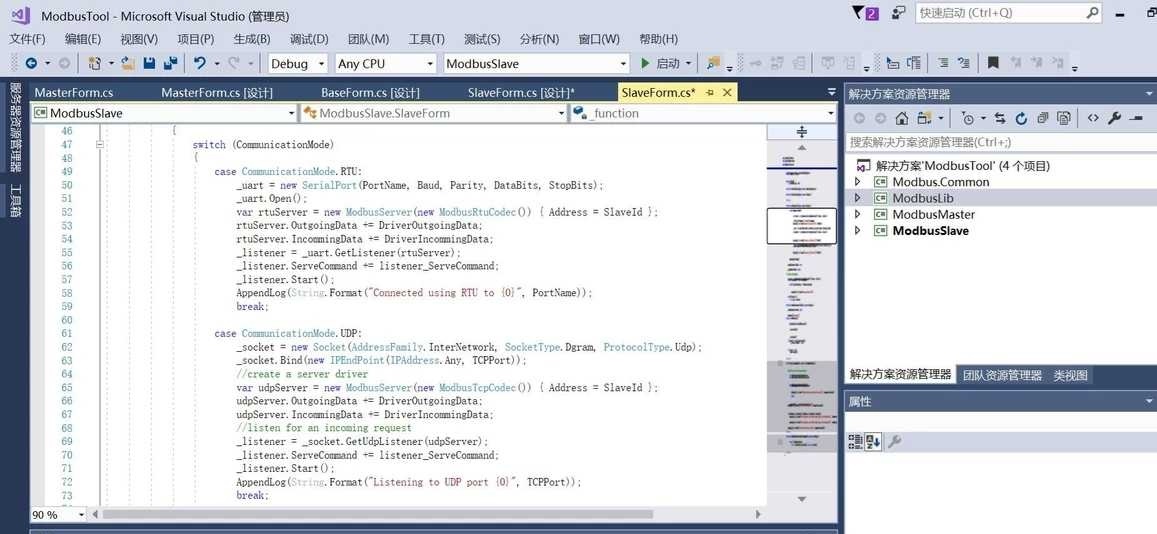Screen dimensions: 1157x534
Task: Undo the last action
Action: 199,63
